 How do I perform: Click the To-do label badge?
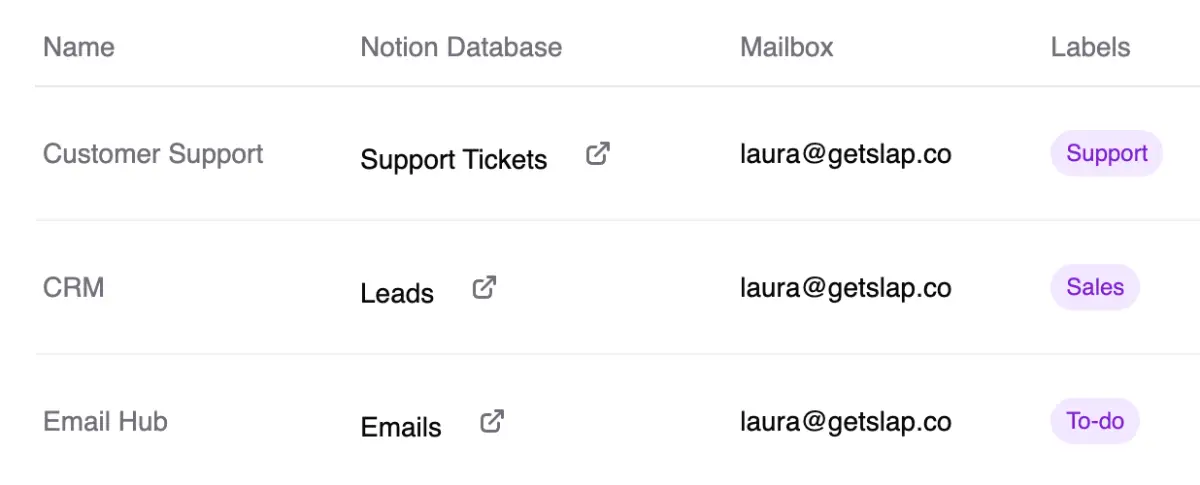tap(1095, 422)
